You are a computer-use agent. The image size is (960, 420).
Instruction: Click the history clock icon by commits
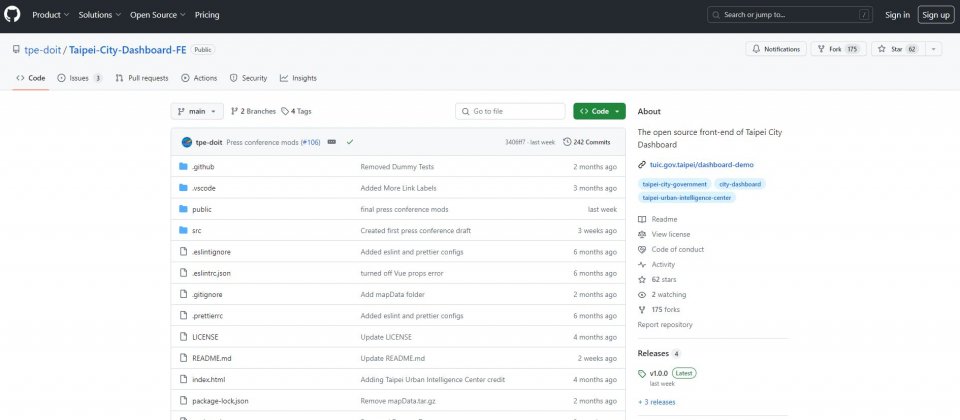pyautogui.click(x=567, y=142)
